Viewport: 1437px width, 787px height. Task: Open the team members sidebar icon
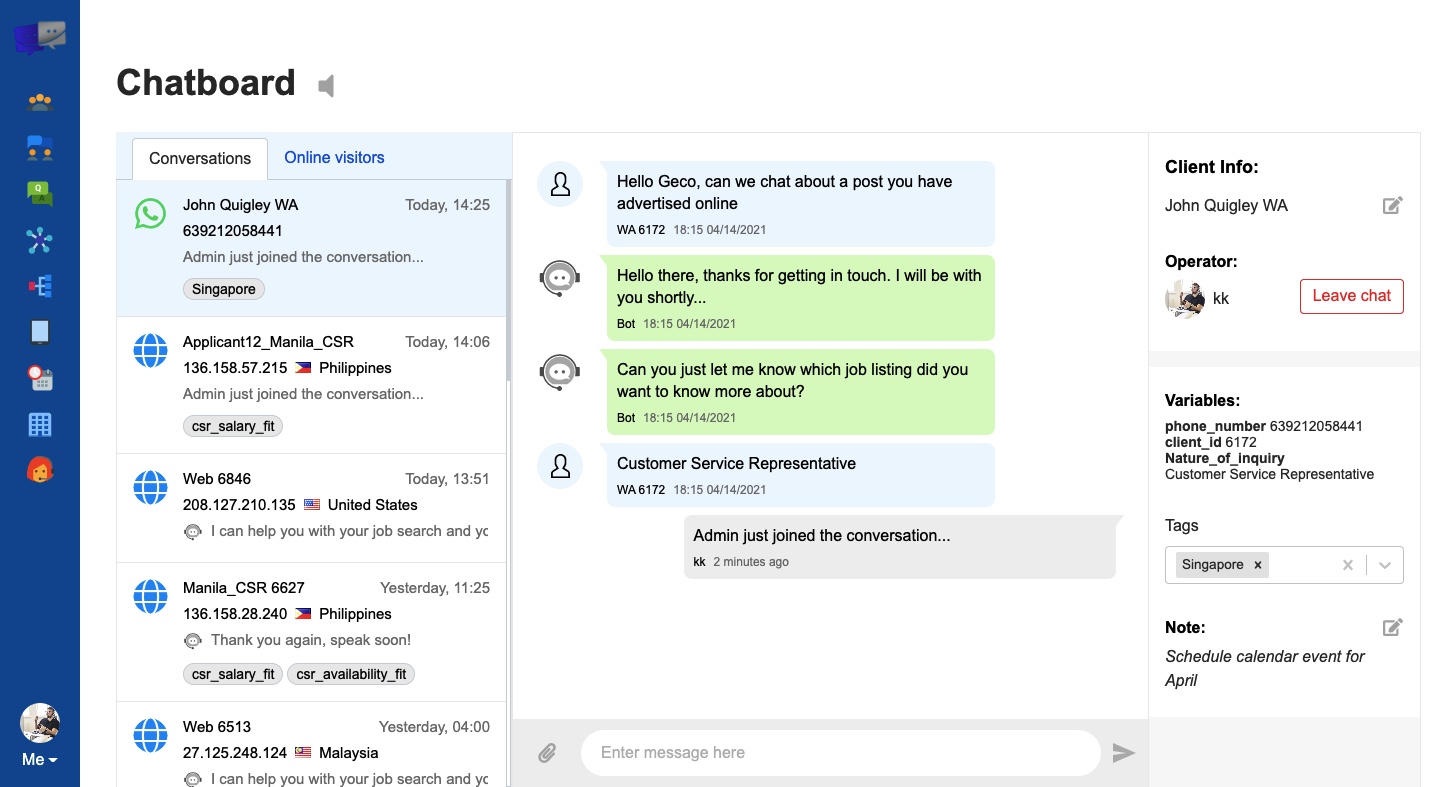(40, 101)
